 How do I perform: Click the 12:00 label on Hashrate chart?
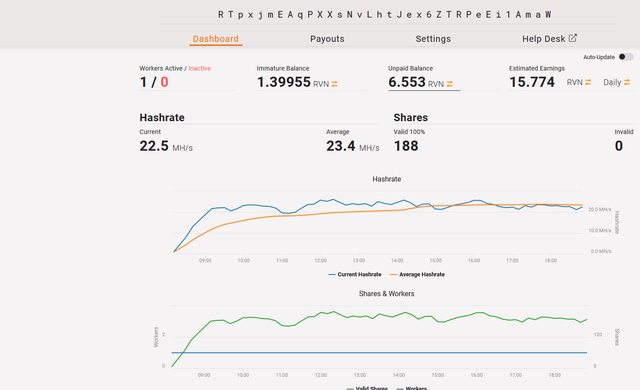click(x=320, y=260)
